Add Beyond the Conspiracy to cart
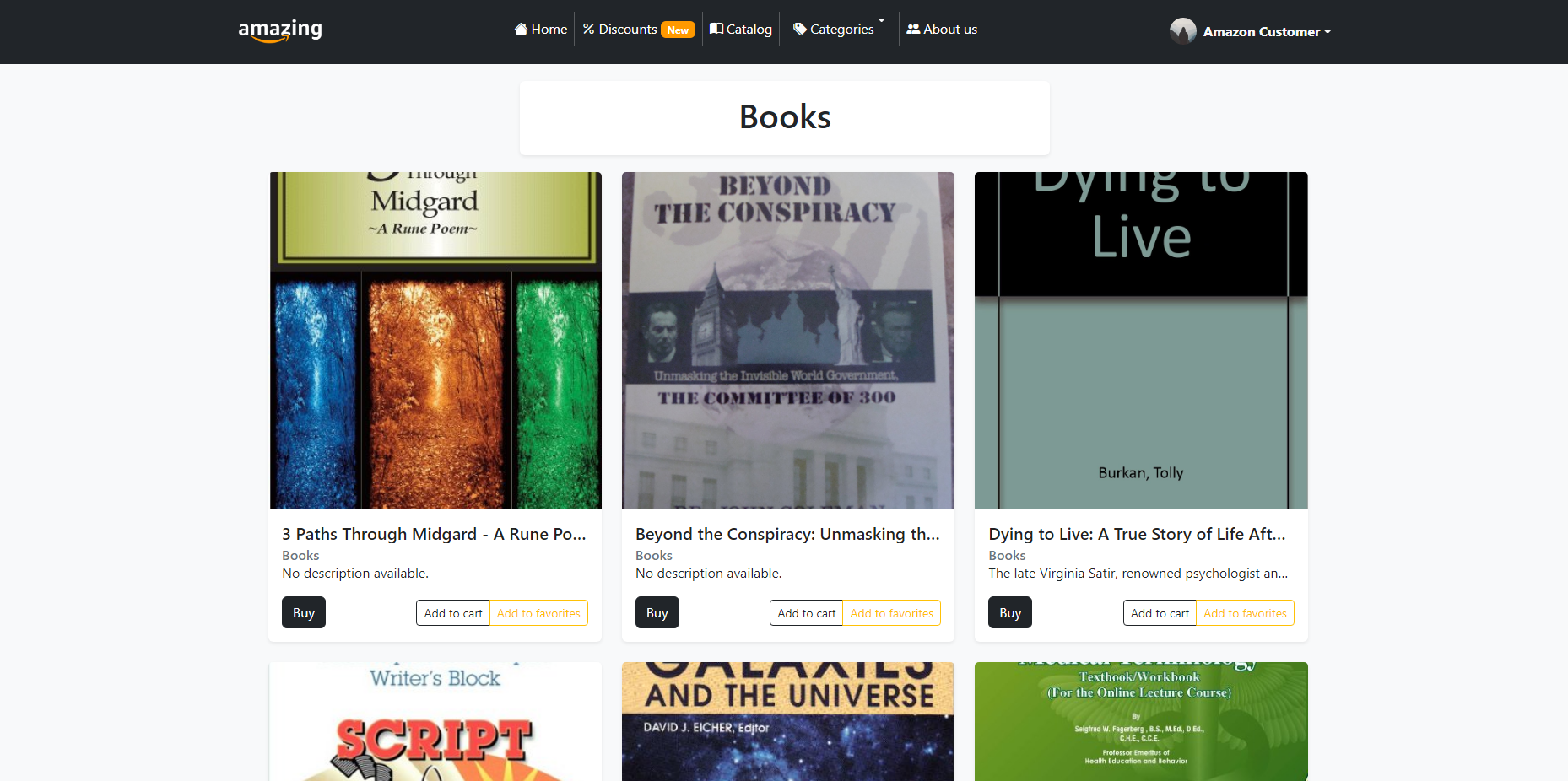This screenshot has width=1568, height=781. coord(807,613)
